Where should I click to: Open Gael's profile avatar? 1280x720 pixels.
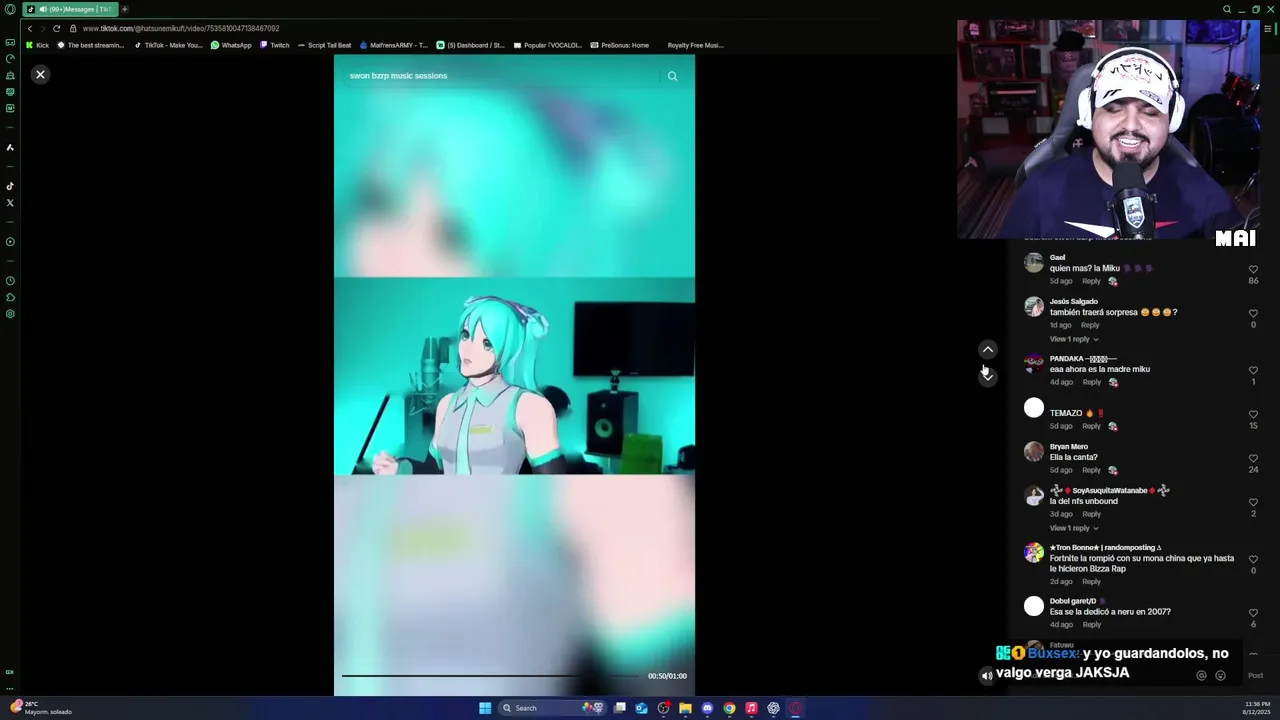1034,263
